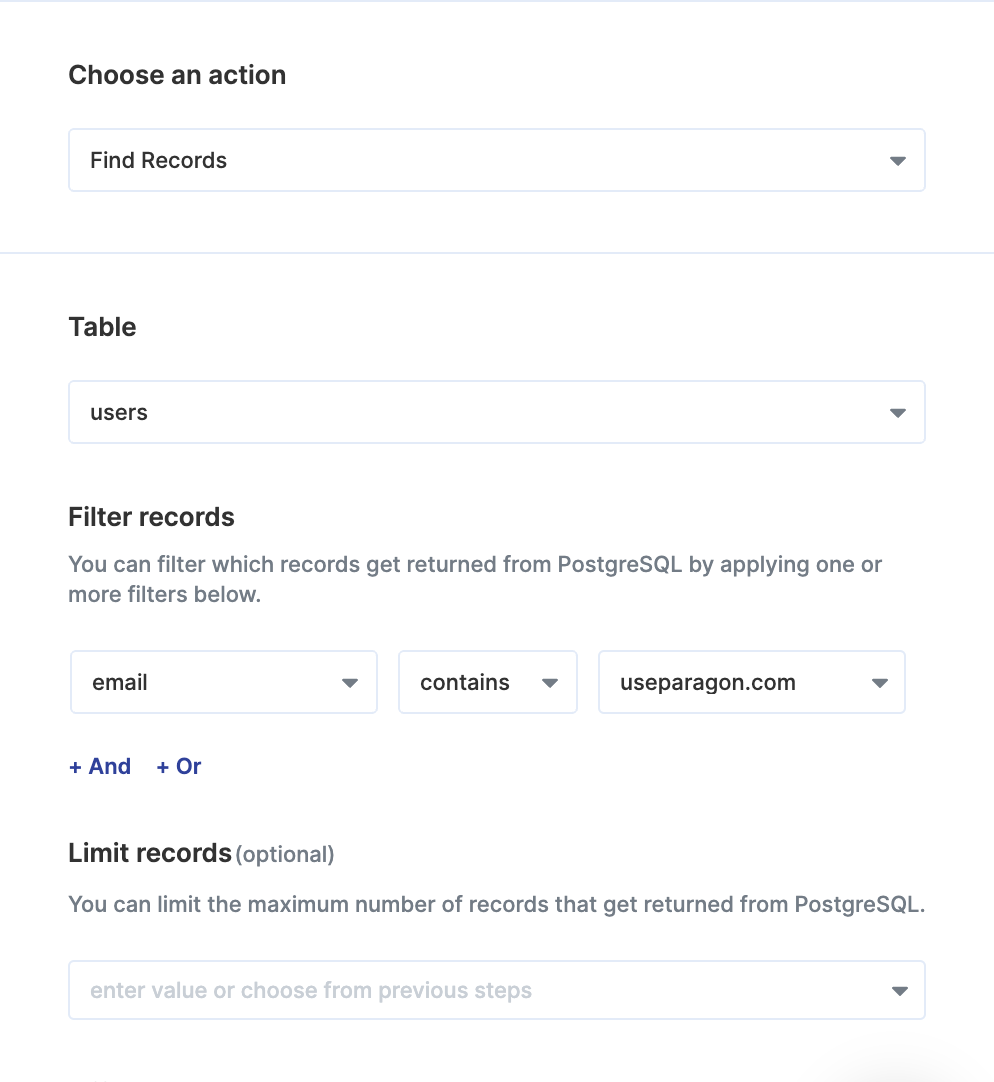The width and height of the screenshot is (994, 1082).
Task: Open the Find Records action selector
Action: [496, 160]
